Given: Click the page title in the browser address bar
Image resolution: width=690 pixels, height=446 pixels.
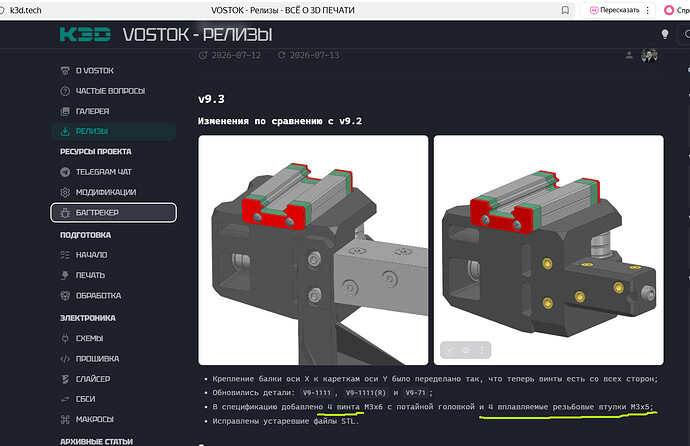Looking at the screenshot, I should click(x=283, y=10).
